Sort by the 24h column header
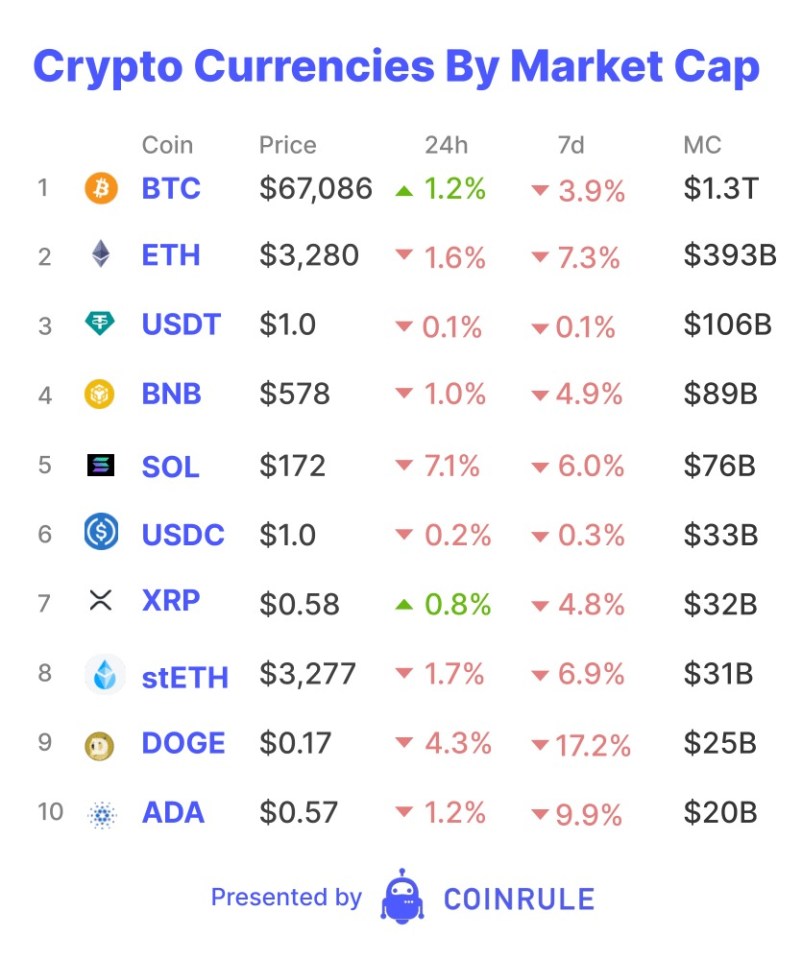Image resolution: width=802 pixels, height=960 pixels. pyautogui.click(x=446, y=145)
